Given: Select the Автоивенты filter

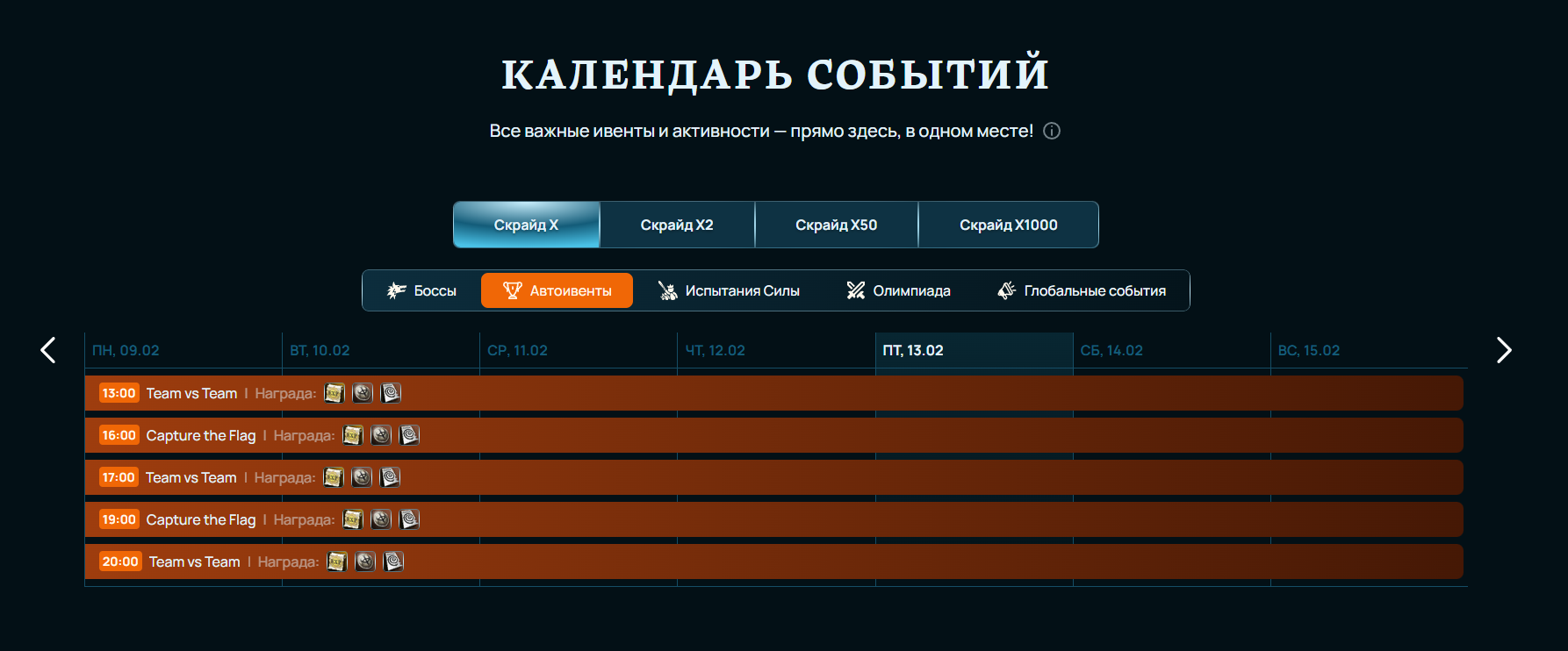Looking at the screenshot, I should [557, 290].
